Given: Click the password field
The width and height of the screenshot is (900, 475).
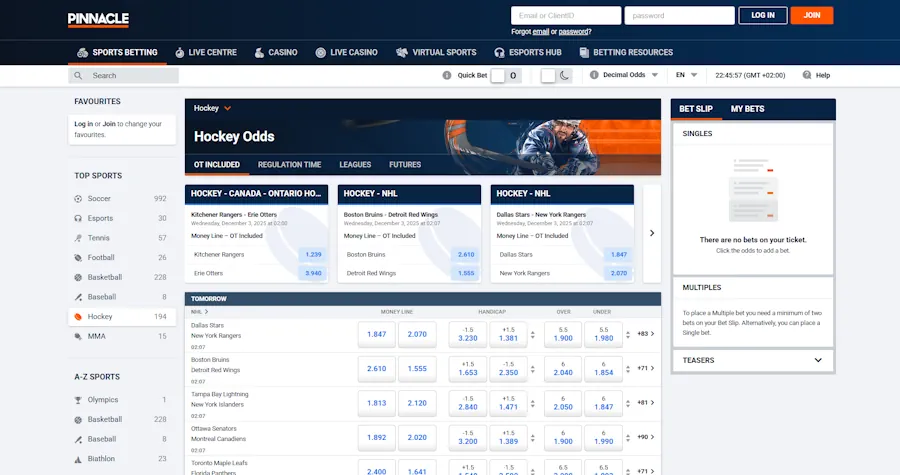Looking at the screenshot, I should pos(680,15).
